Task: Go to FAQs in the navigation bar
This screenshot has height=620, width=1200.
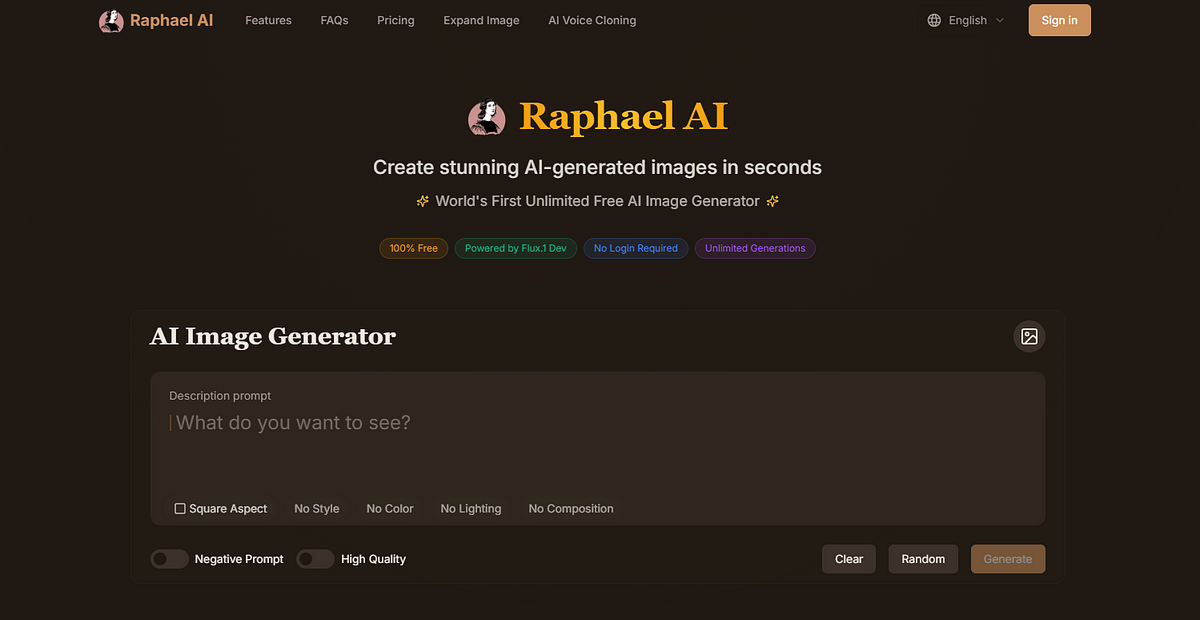Action: (334, 20)
